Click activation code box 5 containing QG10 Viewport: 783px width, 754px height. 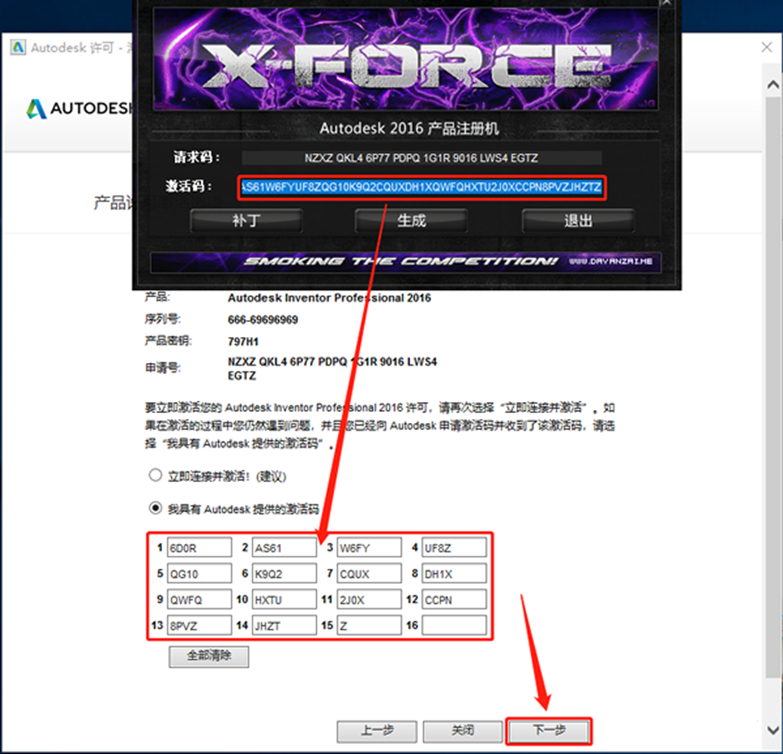[x=199, y=573]
